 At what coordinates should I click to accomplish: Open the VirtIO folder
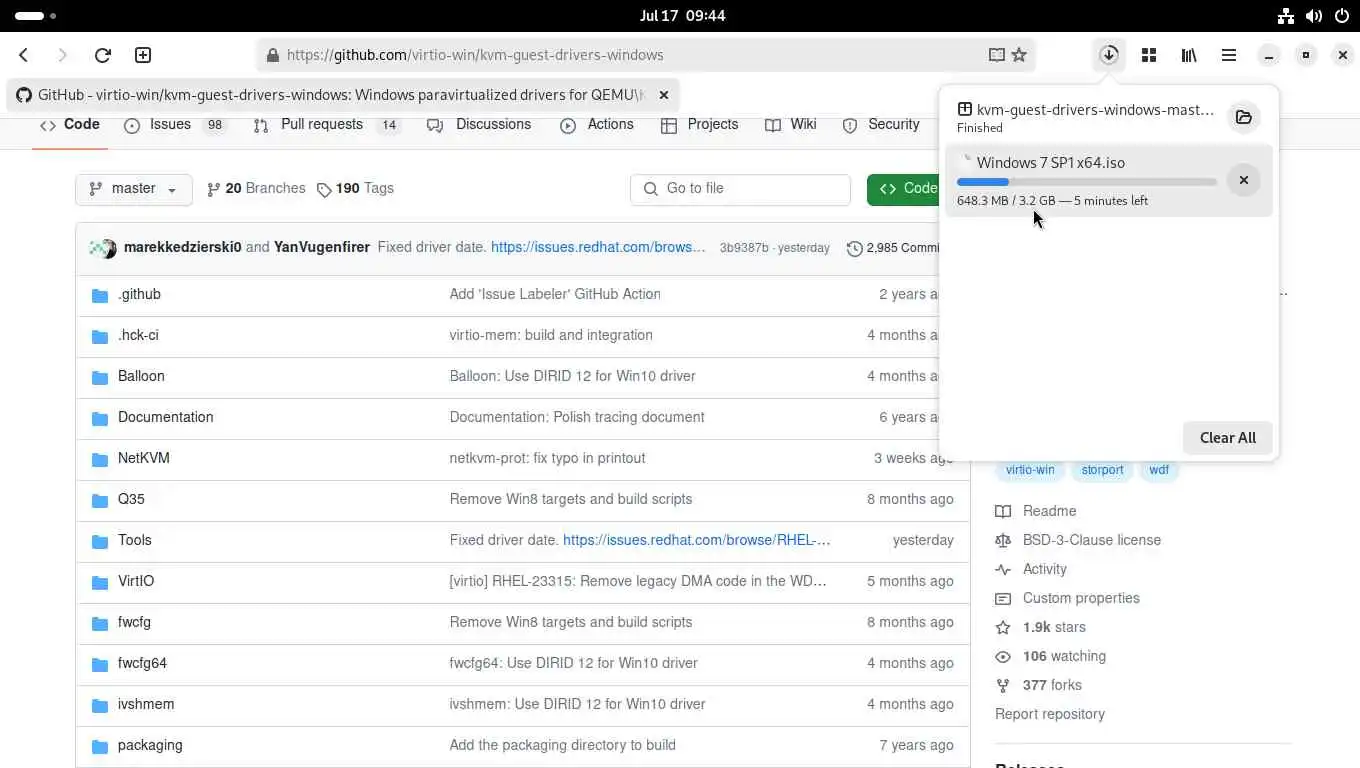[x=136, y=582]
